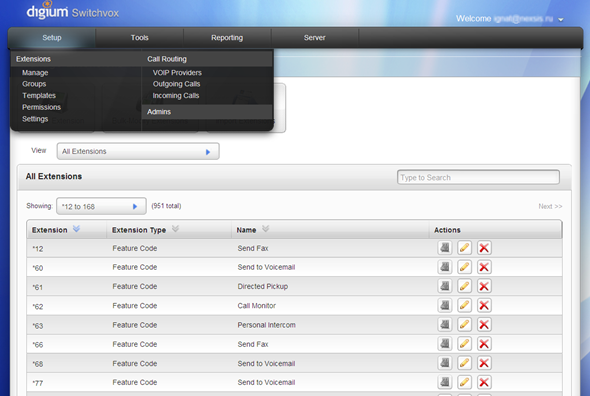The height and width of the screenshot is (396, 590).
Task: Open Incoming Calls under Call Routing
Action: tap(176, 96)
